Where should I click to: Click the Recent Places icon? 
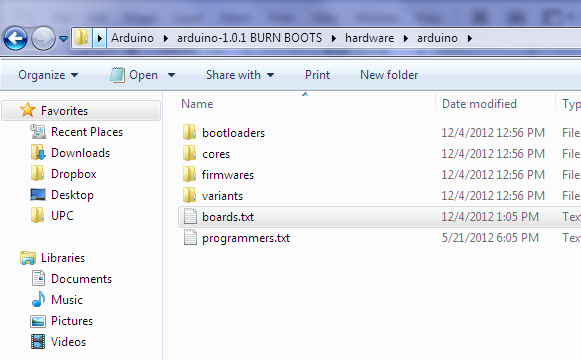tap(38, 131)
